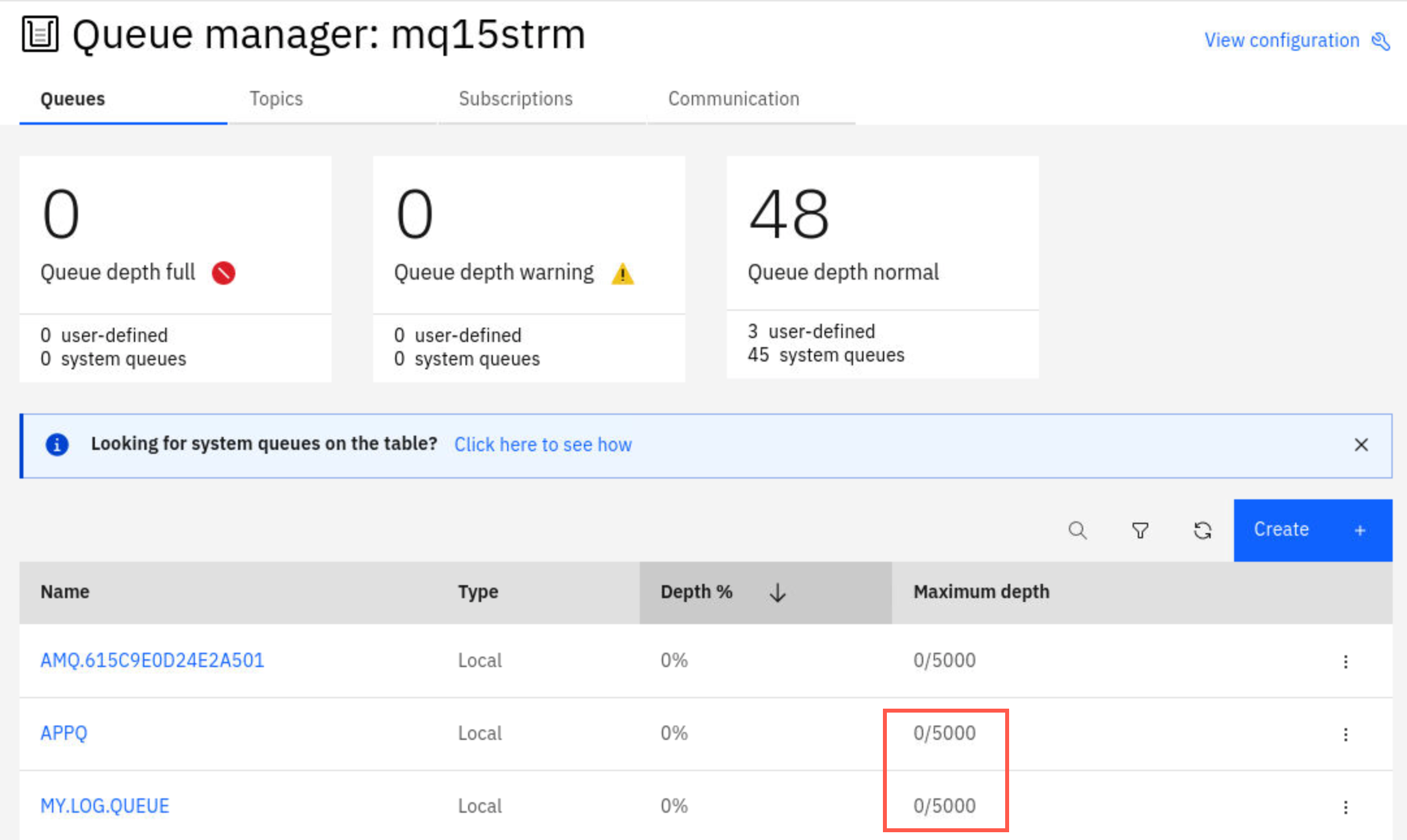
Task: Switch to the Subscriptions tab
Action: tap(542, 99)
